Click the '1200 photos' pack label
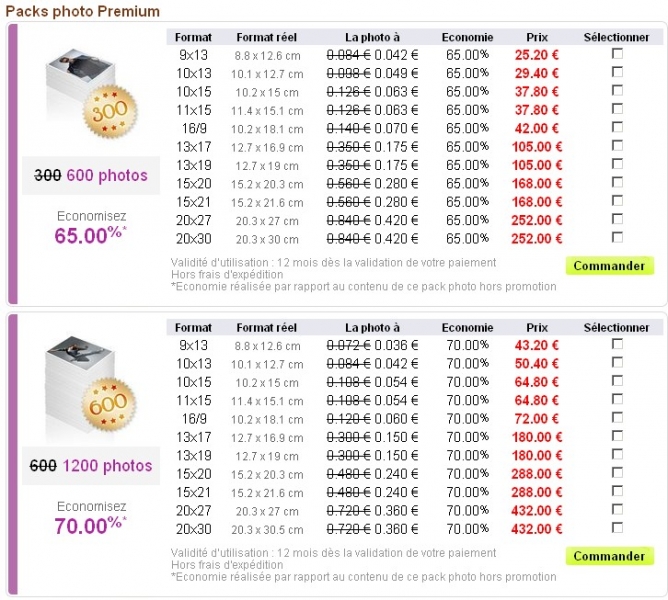Viewport: 668px width, 600px height. (x=107, y=465)
